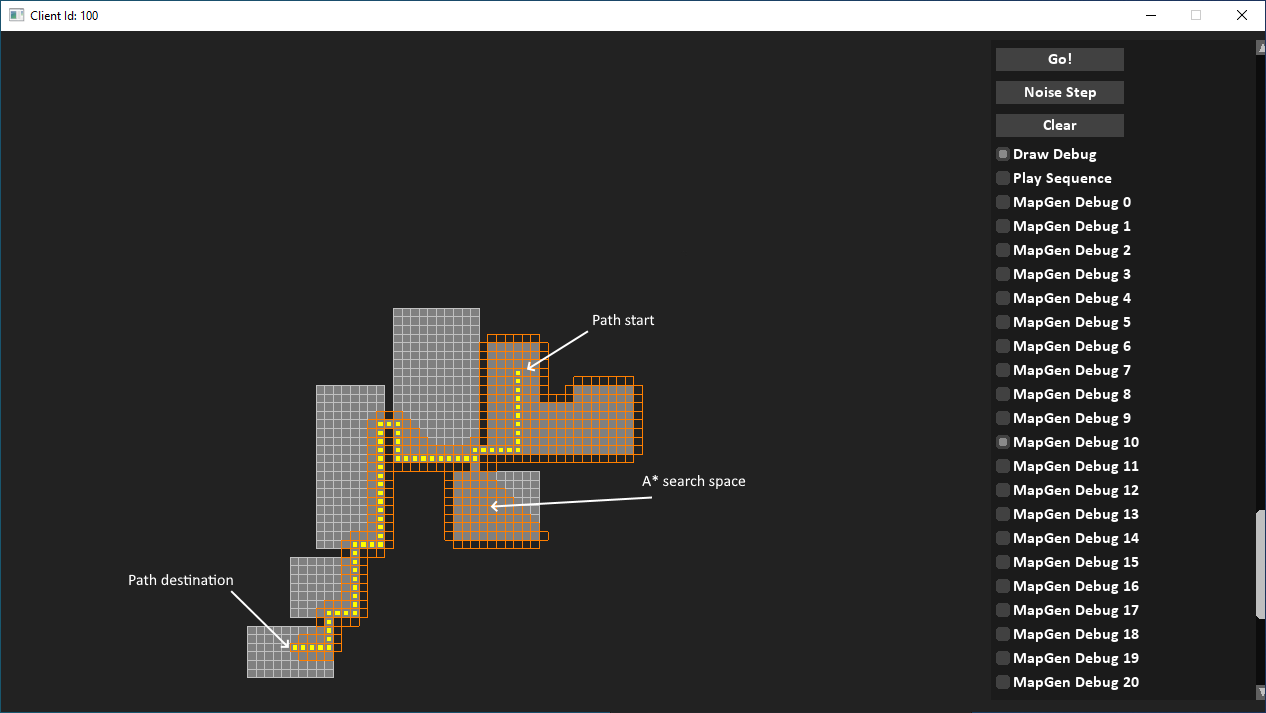
Task: Disable MapGen Debug 10
Action: pos(1002,441)
